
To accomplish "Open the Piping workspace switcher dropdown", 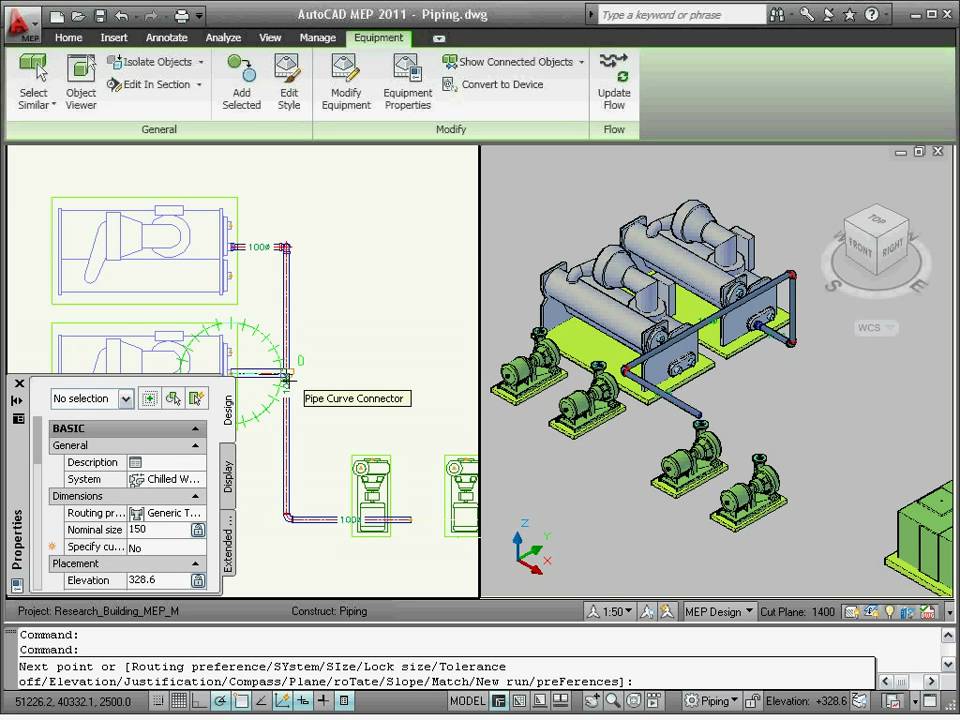I will pyautogui.click(x=712, y=701).
